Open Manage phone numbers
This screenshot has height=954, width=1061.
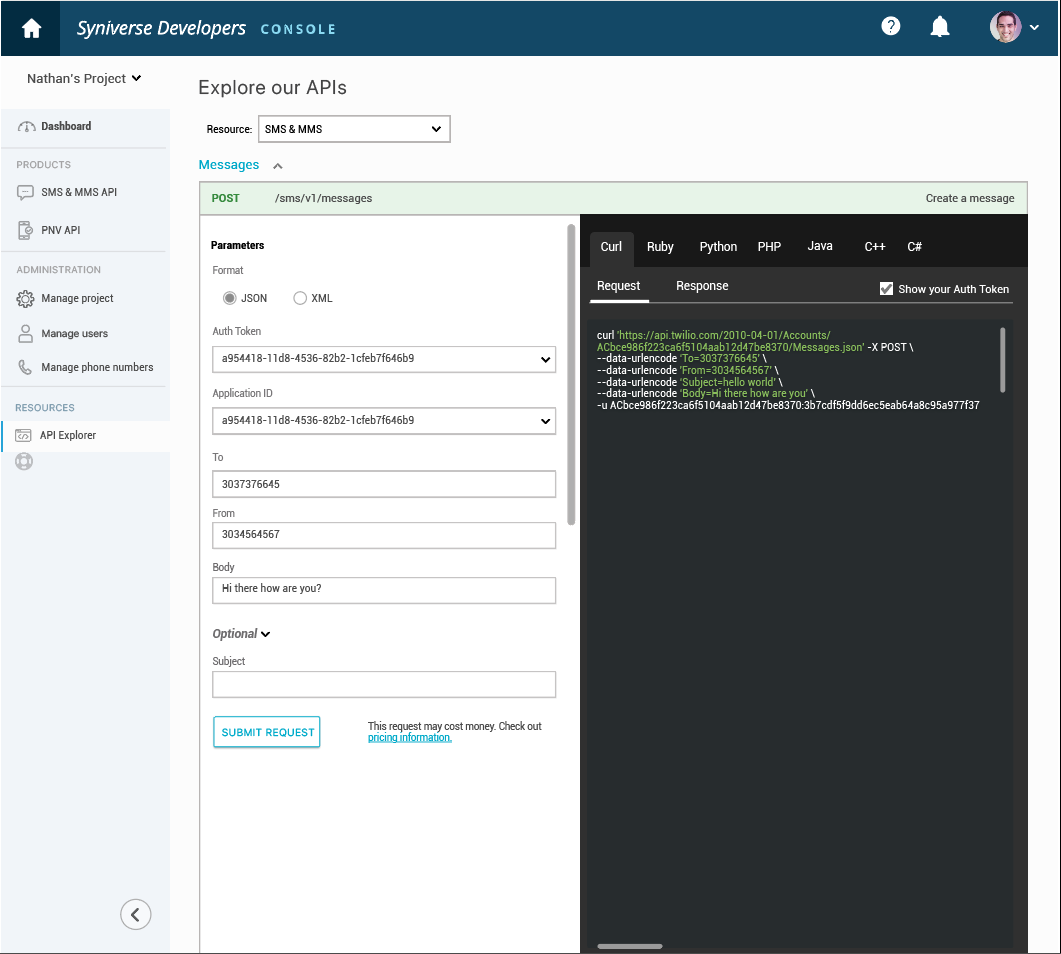(96, 367)
